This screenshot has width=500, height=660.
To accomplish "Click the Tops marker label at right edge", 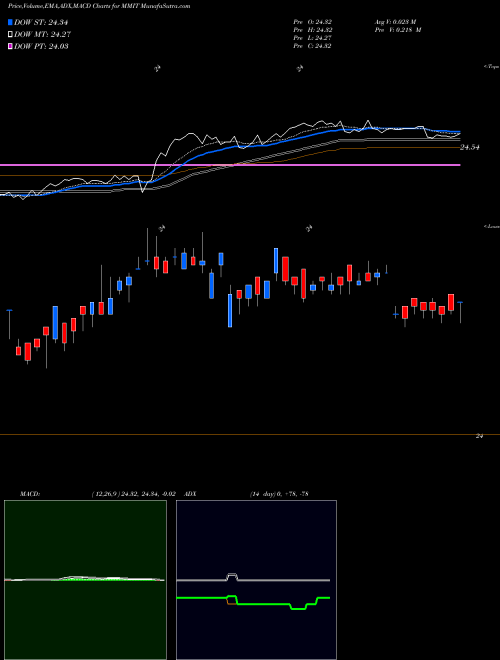I will click(492, 67).
